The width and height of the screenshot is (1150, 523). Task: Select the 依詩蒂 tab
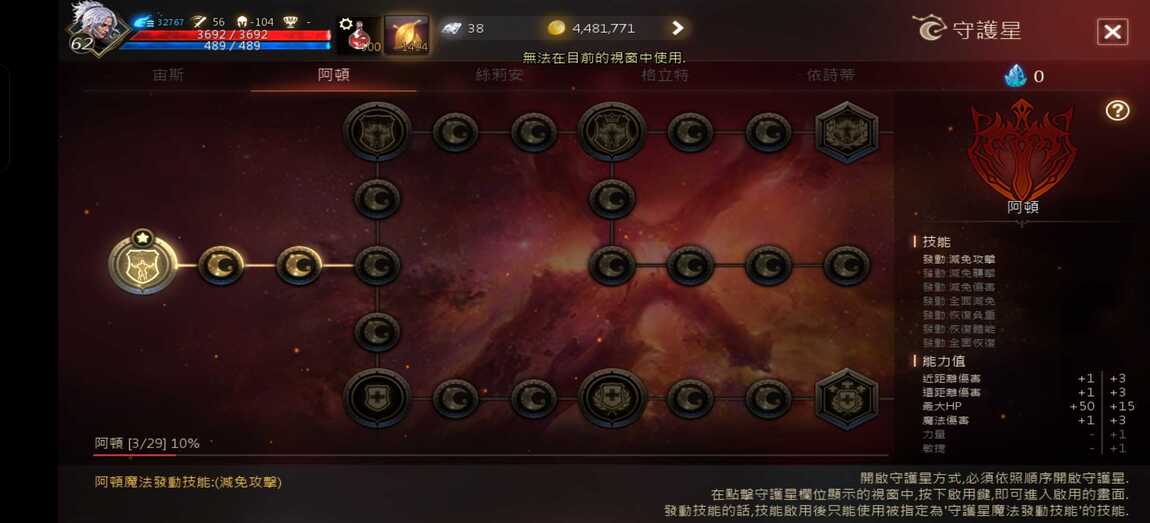pos(830,76)
